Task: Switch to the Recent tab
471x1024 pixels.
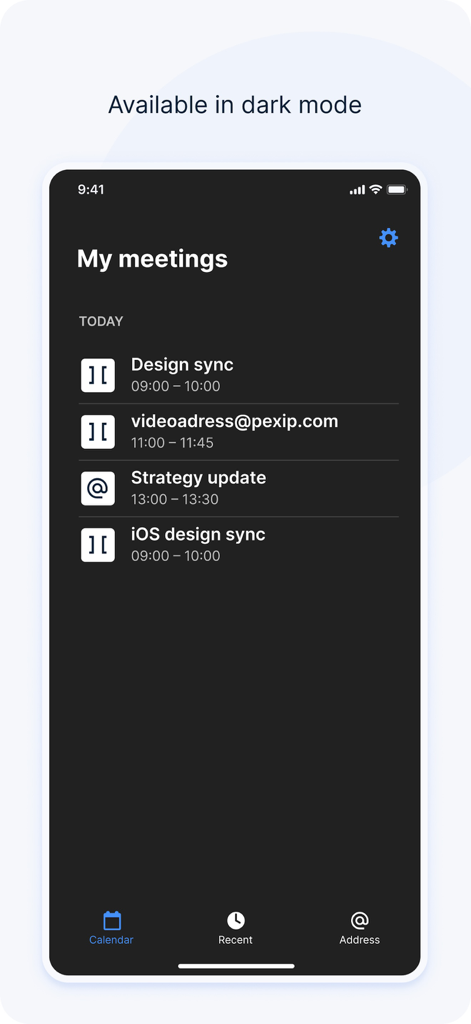Action: tap(235, 928)
